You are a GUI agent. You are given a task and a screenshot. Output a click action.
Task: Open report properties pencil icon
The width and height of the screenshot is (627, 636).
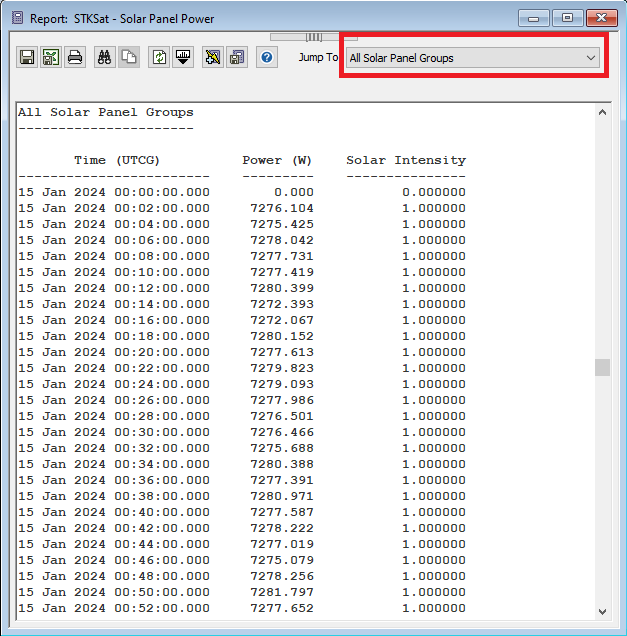213,57
